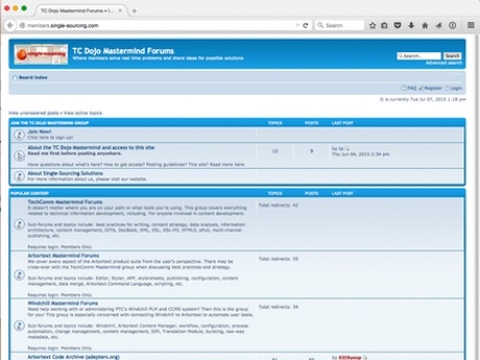This screenshot has height=360, width=480.
Task: Open View unanswered posts link
Action: pos(33,113)
